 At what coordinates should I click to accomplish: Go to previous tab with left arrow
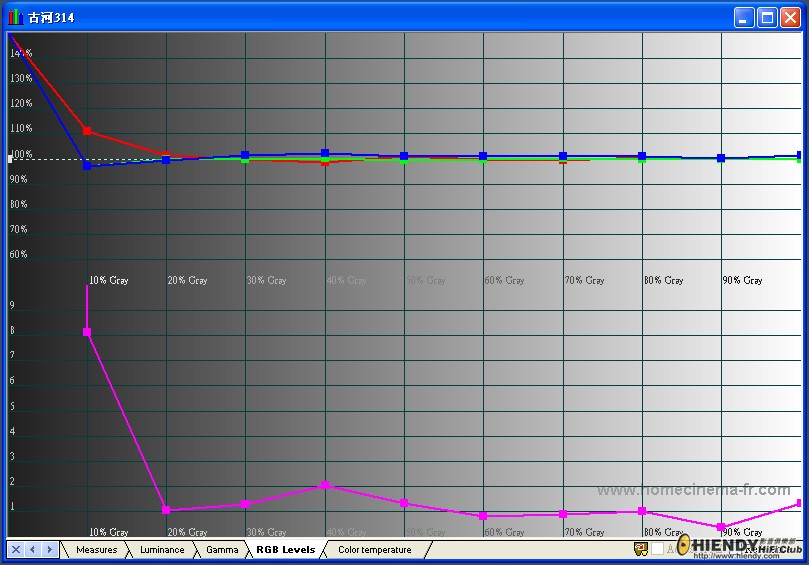click(33, 550)
